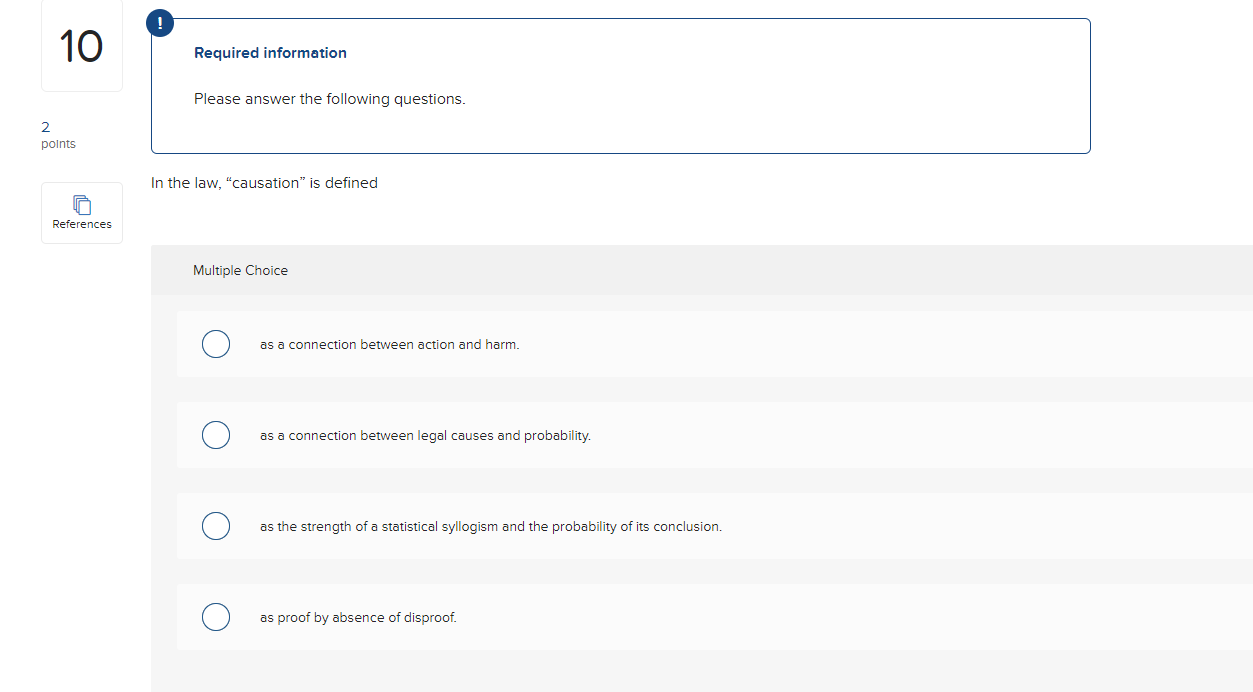1253x692 pixels.
Task: Click the References label text
Action: point(82,224)
